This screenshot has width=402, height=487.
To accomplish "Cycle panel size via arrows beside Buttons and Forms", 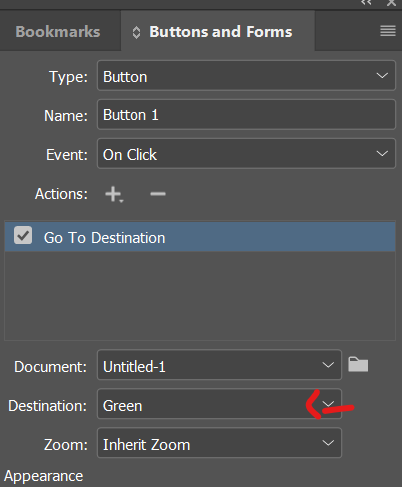I will pos(136,32).
